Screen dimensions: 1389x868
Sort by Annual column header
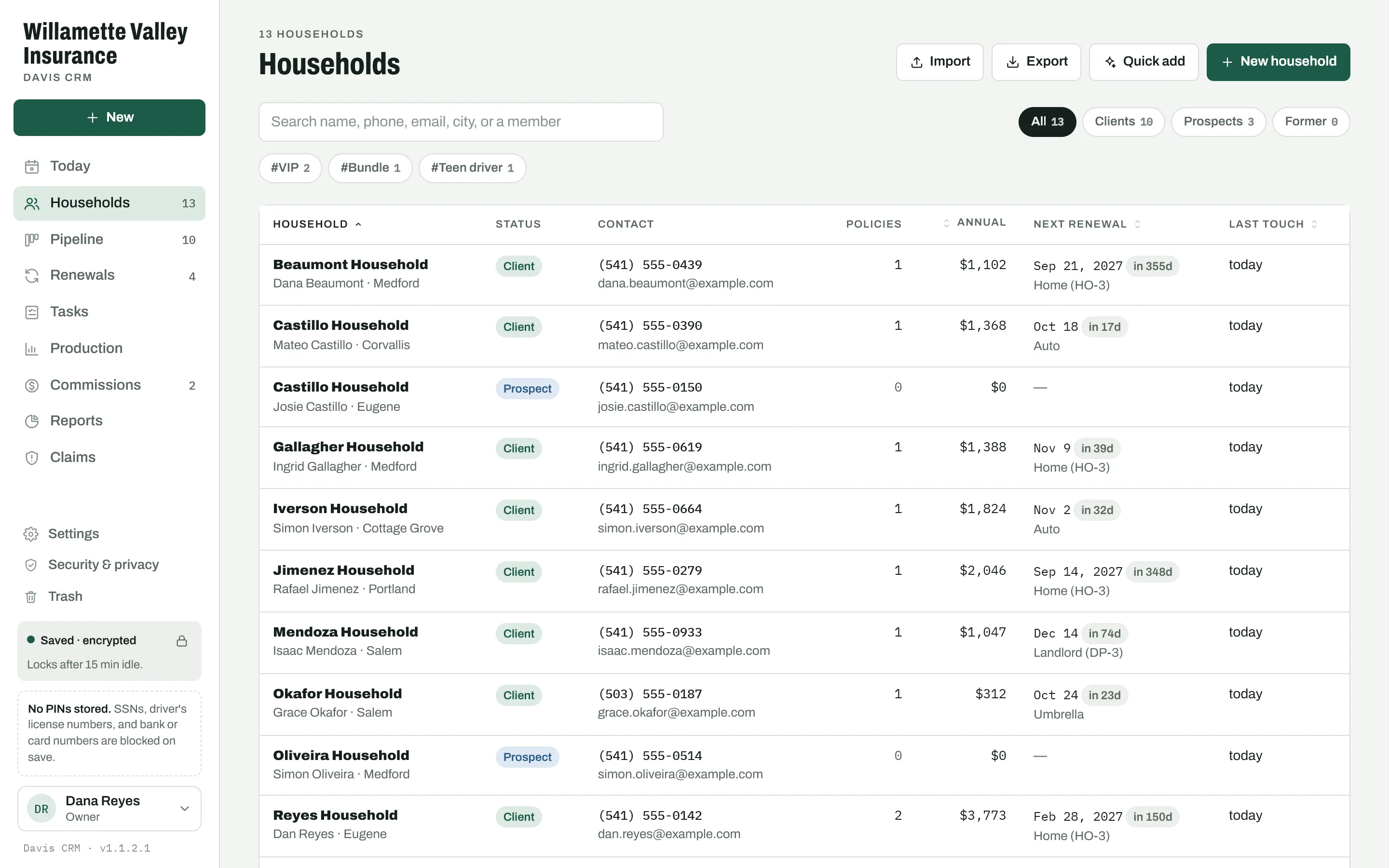tap(975, 222)
